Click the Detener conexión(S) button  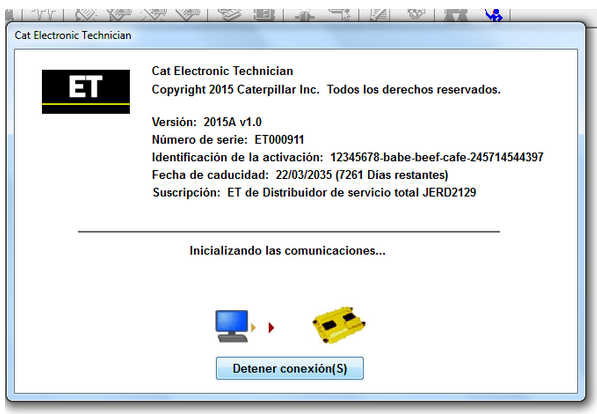point(290,368)
